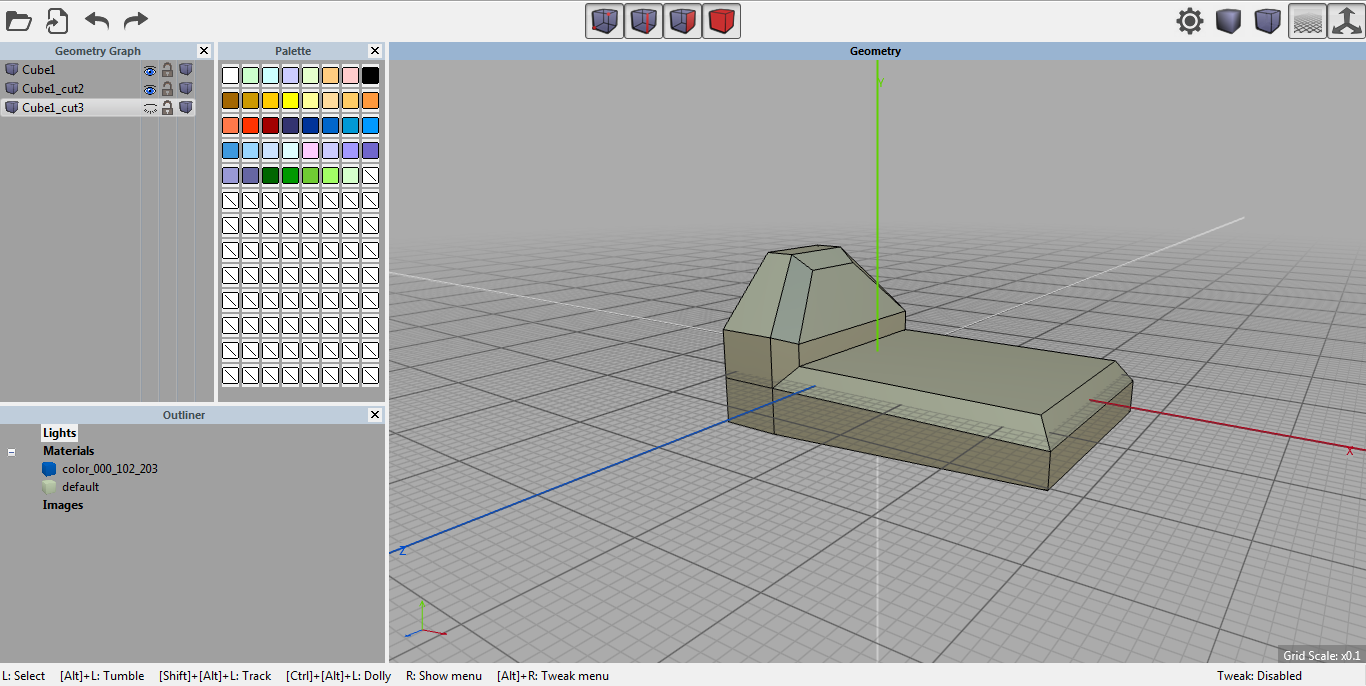Close the Palette panel

[375, 51]
